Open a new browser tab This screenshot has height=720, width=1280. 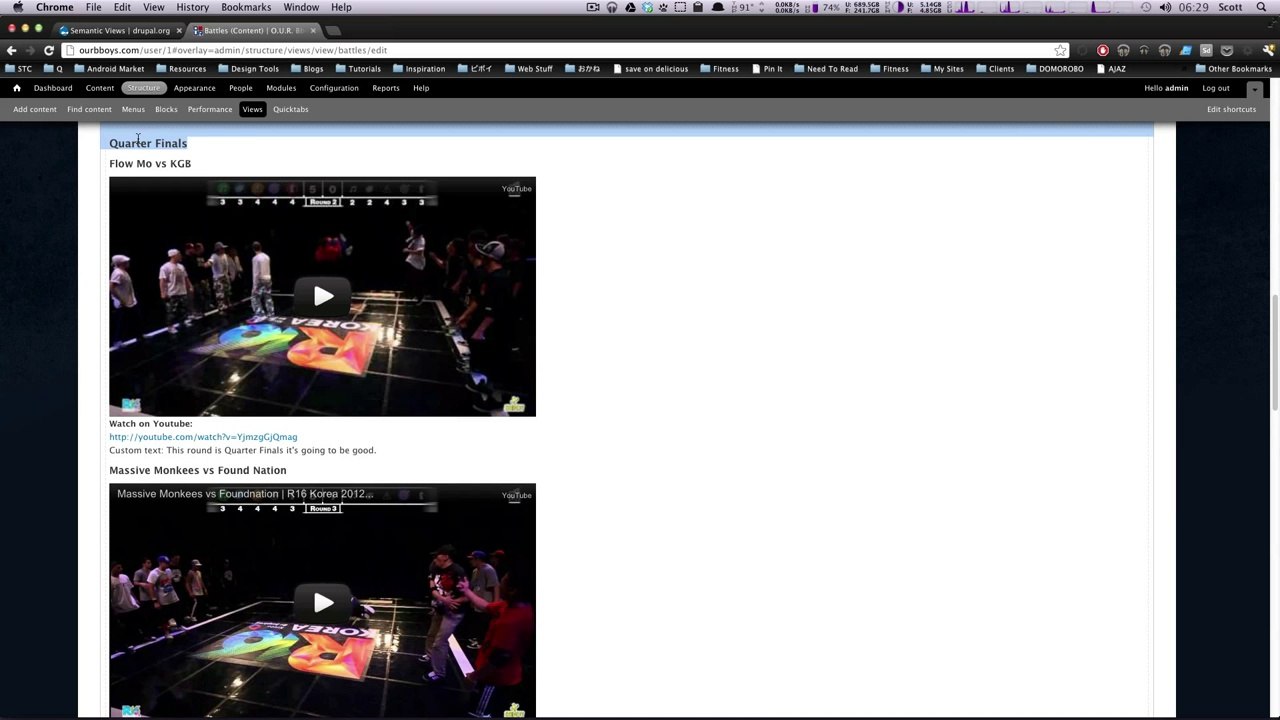pyautogui.click(x=334, y=30)
